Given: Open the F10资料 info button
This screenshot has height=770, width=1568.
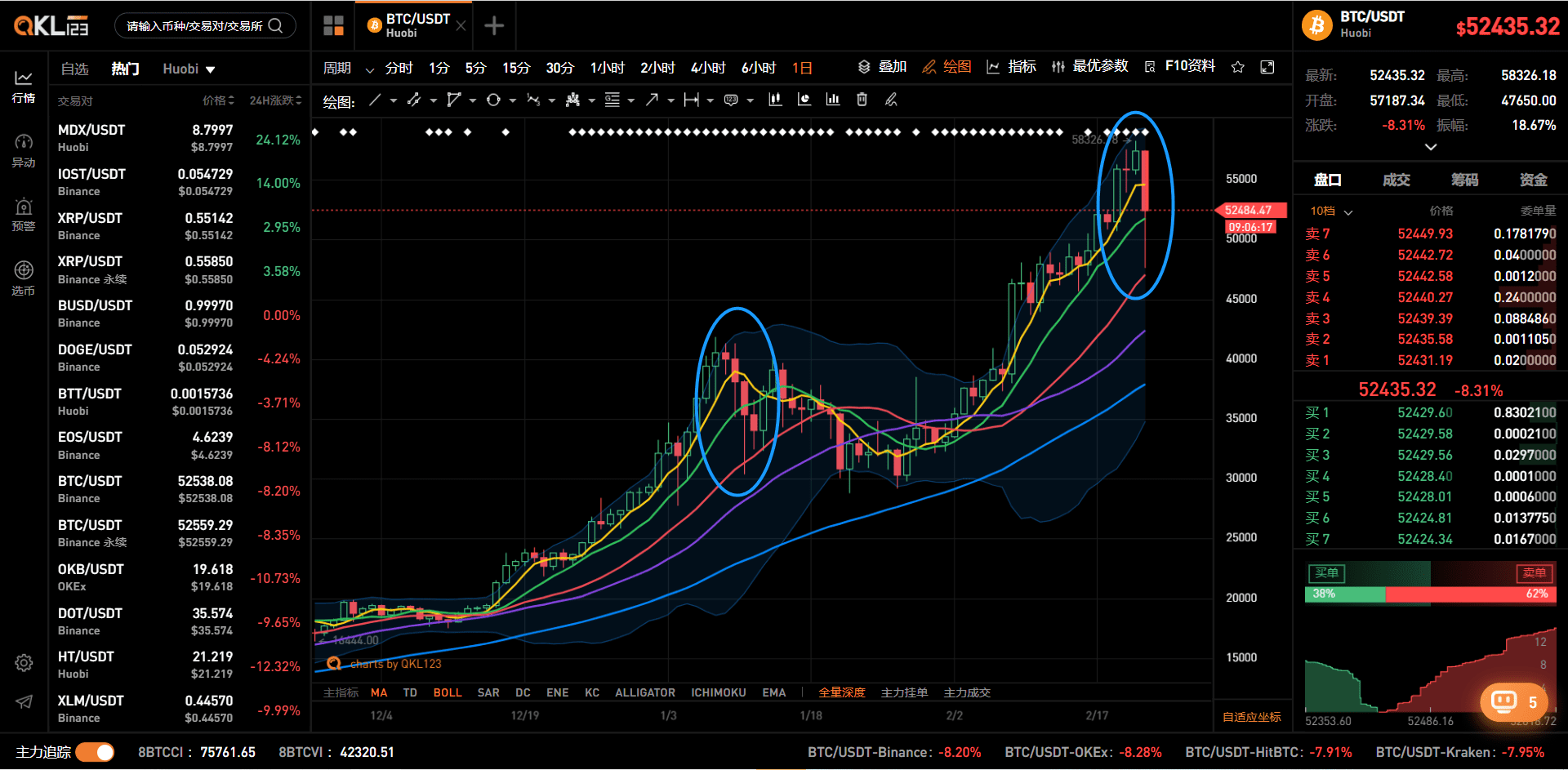Looking at the screenshot, I should click(1181, 67).
